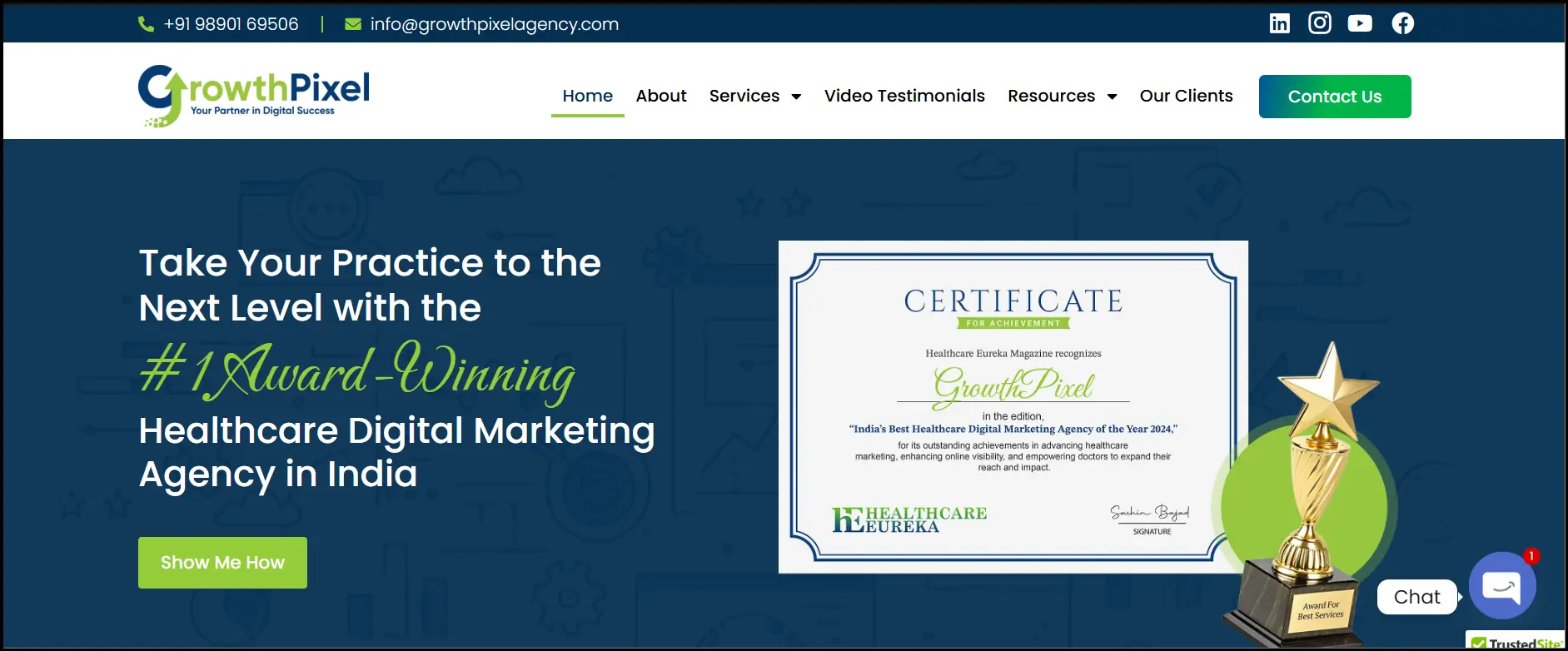Open Video Testimonials page
Screen dimensions: 1568x651
[x=904, y=96]
